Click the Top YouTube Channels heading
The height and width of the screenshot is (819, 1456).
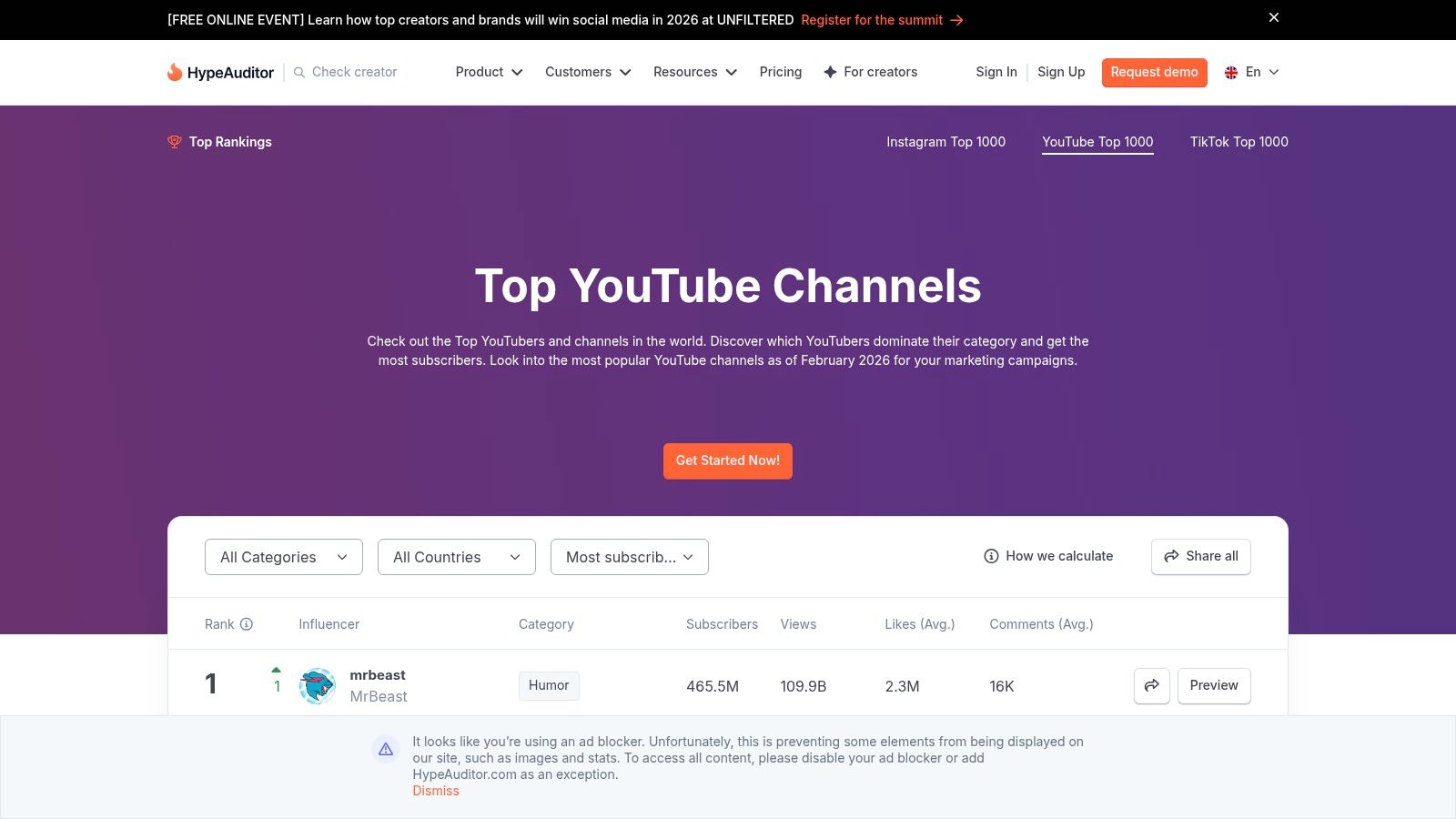pyautogui.click(x=728, y=286)
